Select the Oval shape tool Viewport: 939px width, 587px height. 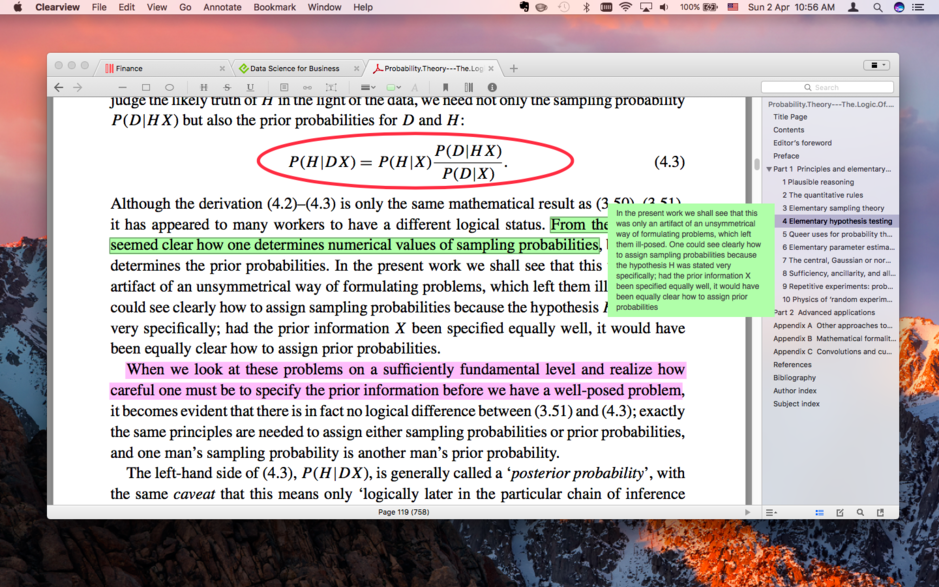click(x=169, y=87)
